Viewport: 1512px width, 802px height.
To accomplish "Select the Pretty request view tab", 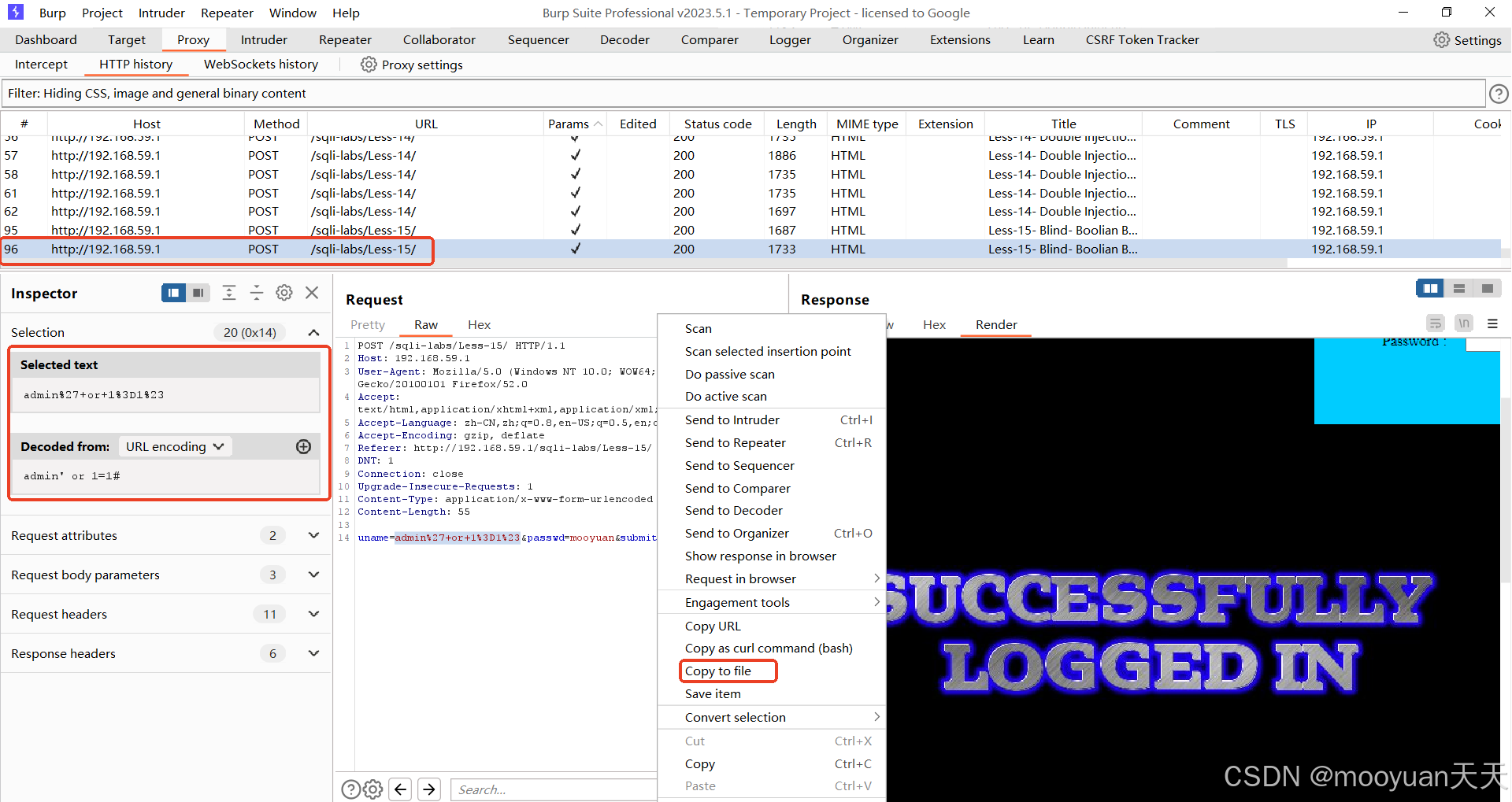I will click(368, 325).
